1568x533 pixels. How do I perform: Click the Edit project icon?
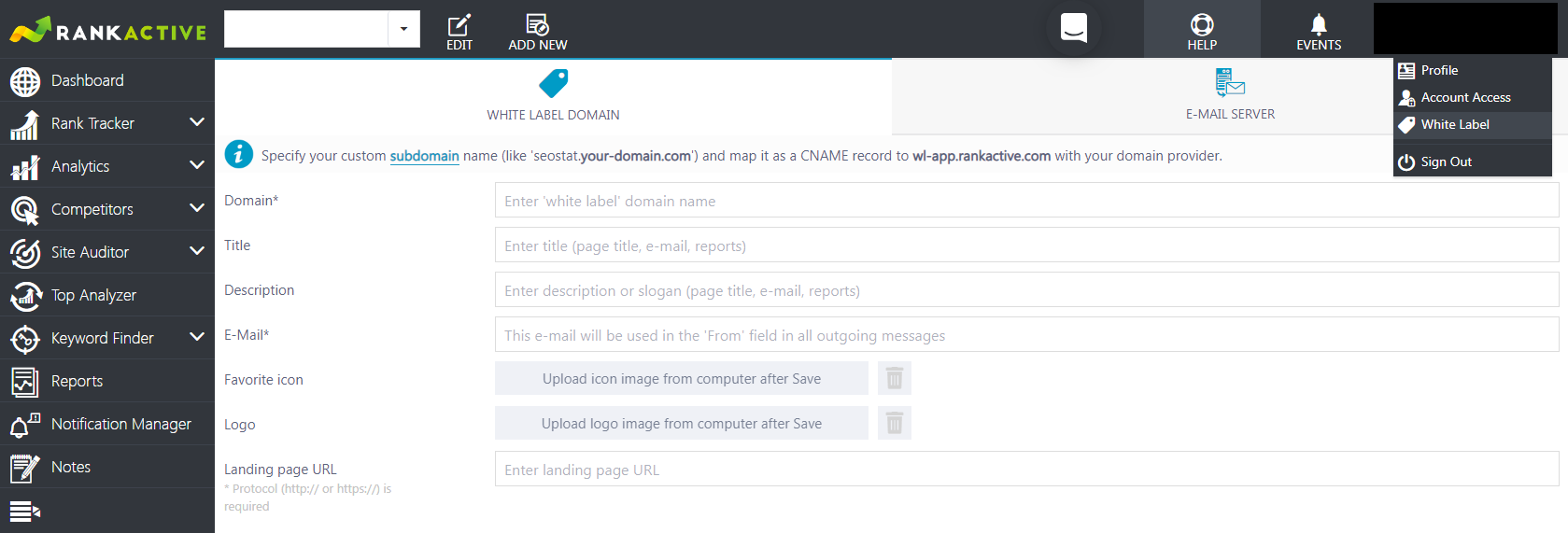[459, 25]
